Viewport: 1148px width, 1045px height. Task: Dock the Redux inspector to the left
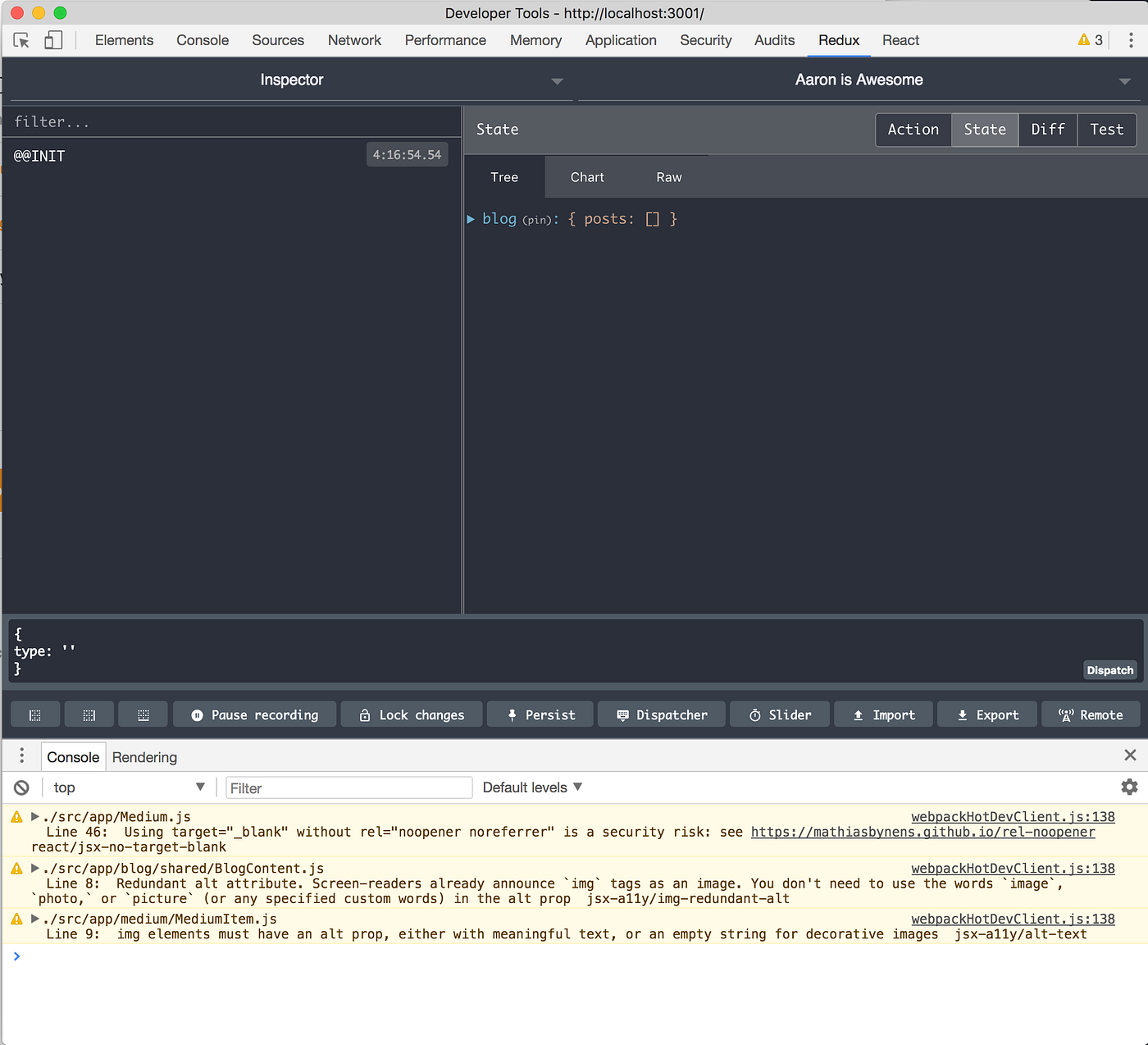coord(34,714)
